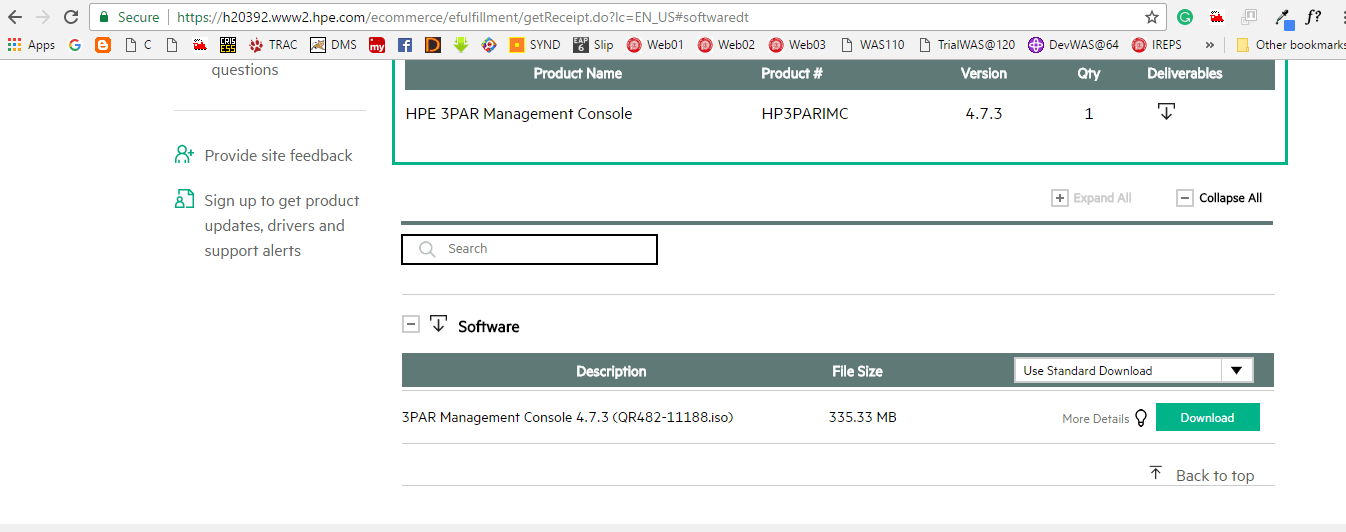The image size is (1346, 532).
Task: Open the Other bookmarks folder
Action: pyautogui.click(x=1290, y=45)
